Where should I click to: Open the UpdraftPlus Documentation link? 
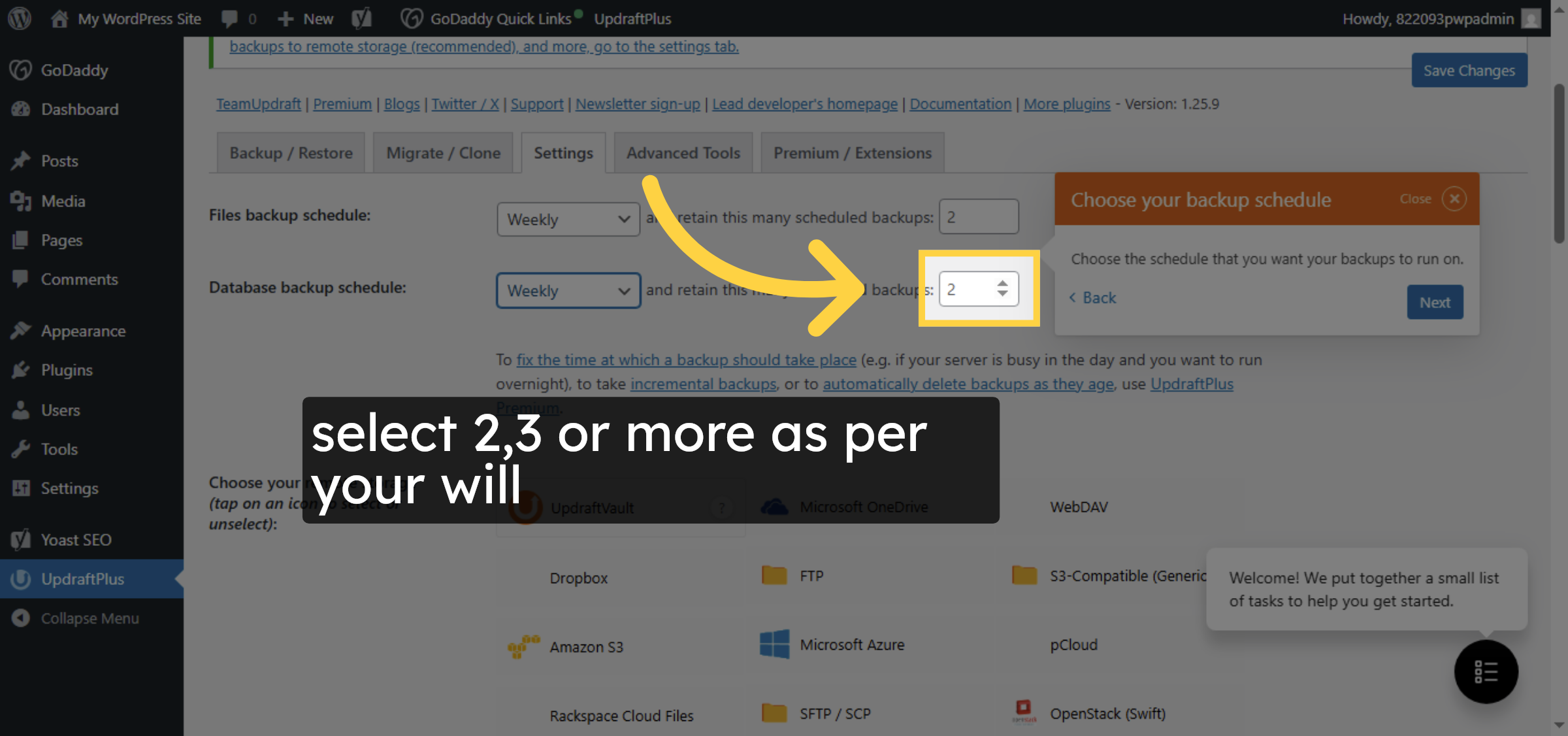[x=960, y=103]
